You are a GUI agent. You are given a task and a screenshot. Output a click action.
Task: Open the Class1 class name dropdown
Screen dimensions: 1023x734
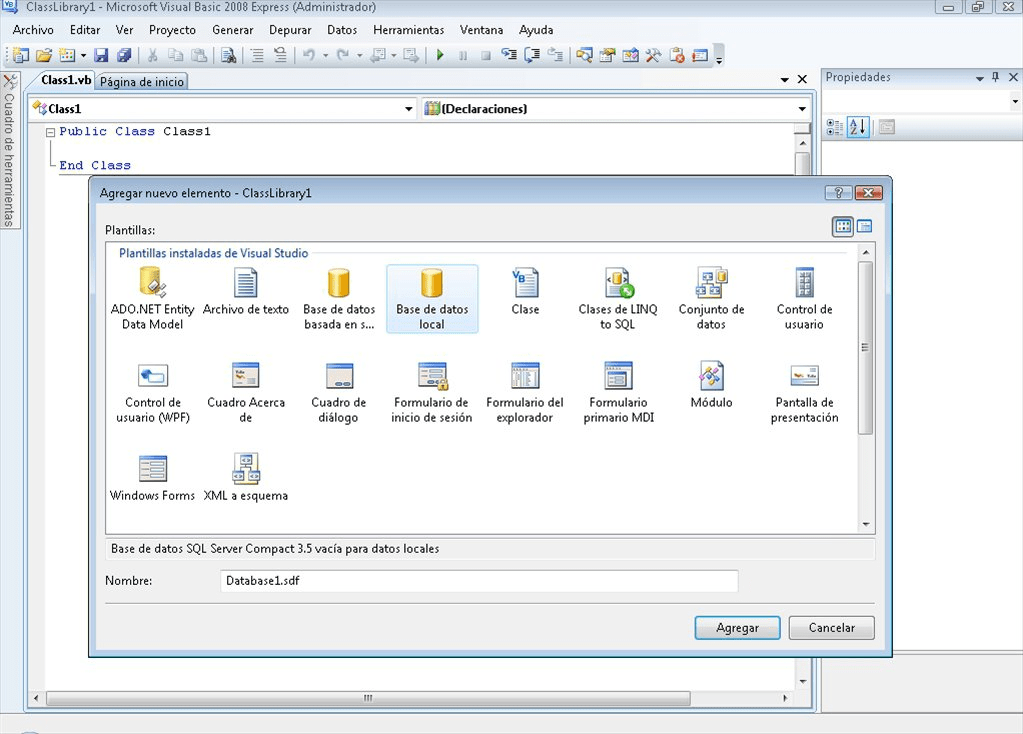409,109
